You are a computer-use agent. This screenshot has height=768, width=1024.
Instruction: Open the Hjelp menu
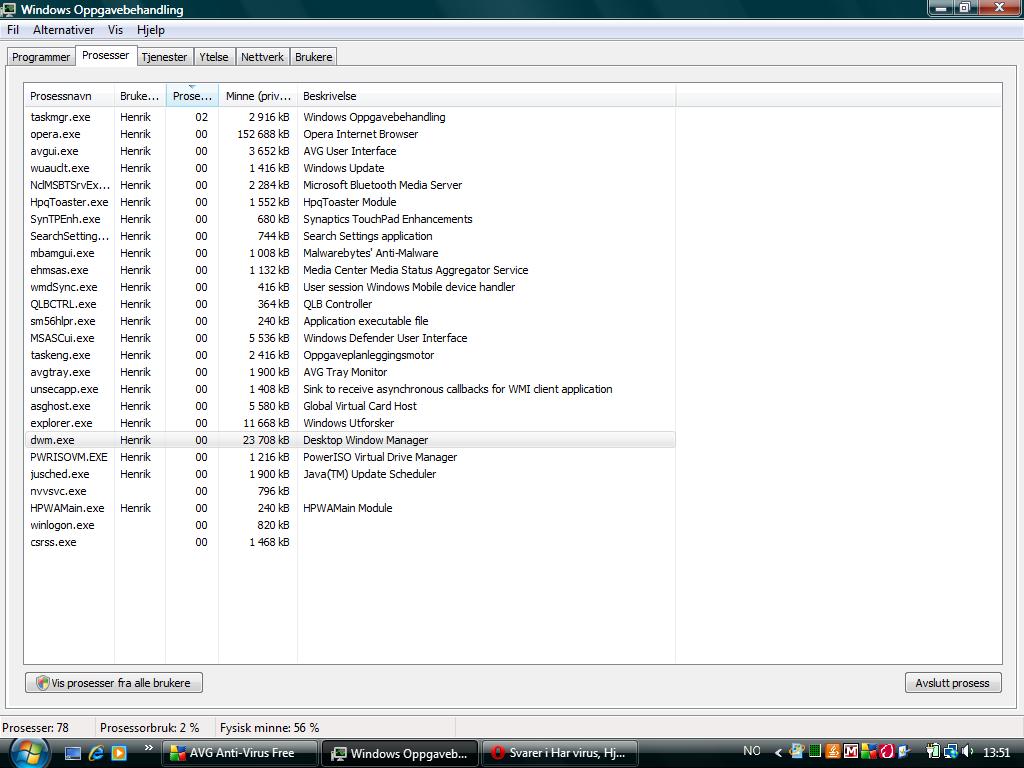(151, 30)
